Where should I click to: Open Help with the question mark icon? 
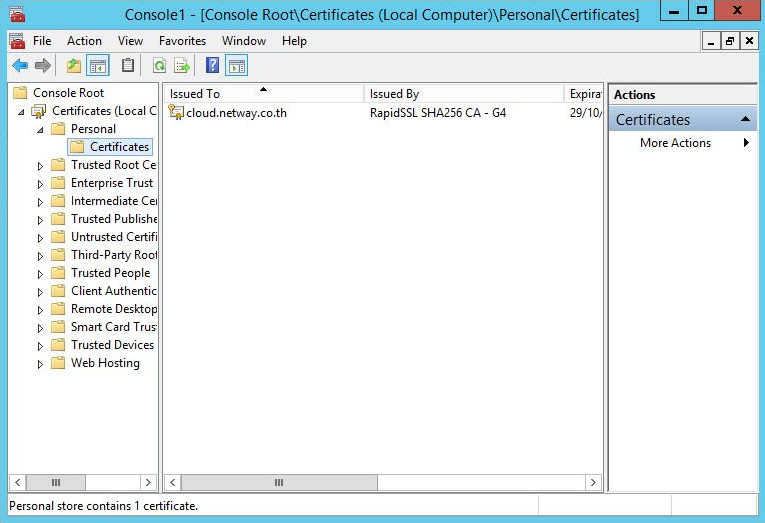(212, 66)
